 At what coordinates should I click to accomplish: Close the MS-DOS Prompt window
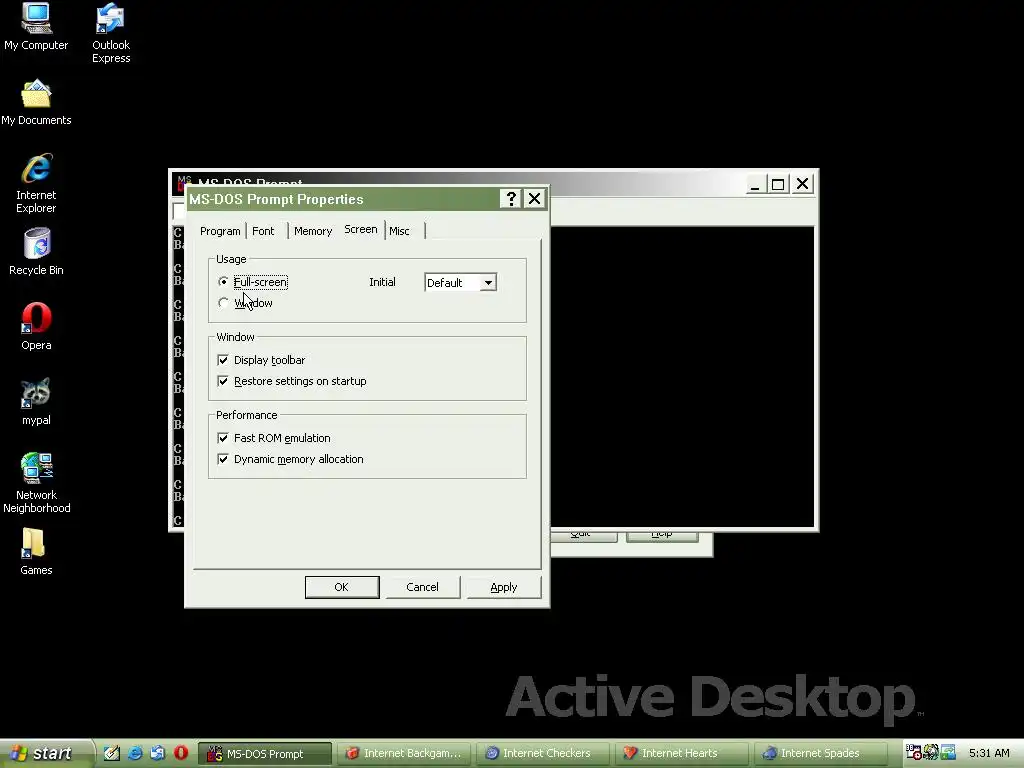803,184
